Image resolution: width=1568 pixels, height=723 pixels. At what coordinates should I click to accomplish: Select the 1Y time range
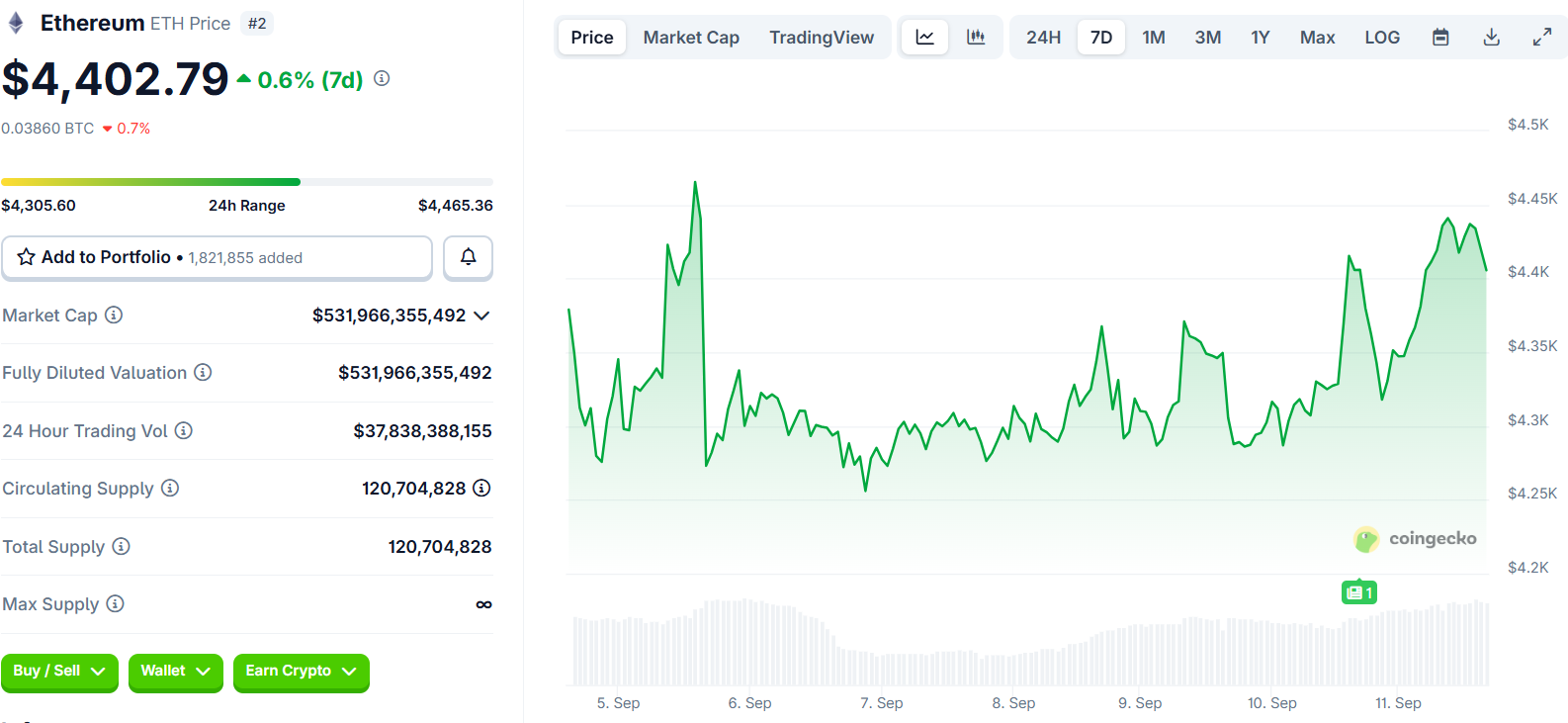[x=1261, y=38]
